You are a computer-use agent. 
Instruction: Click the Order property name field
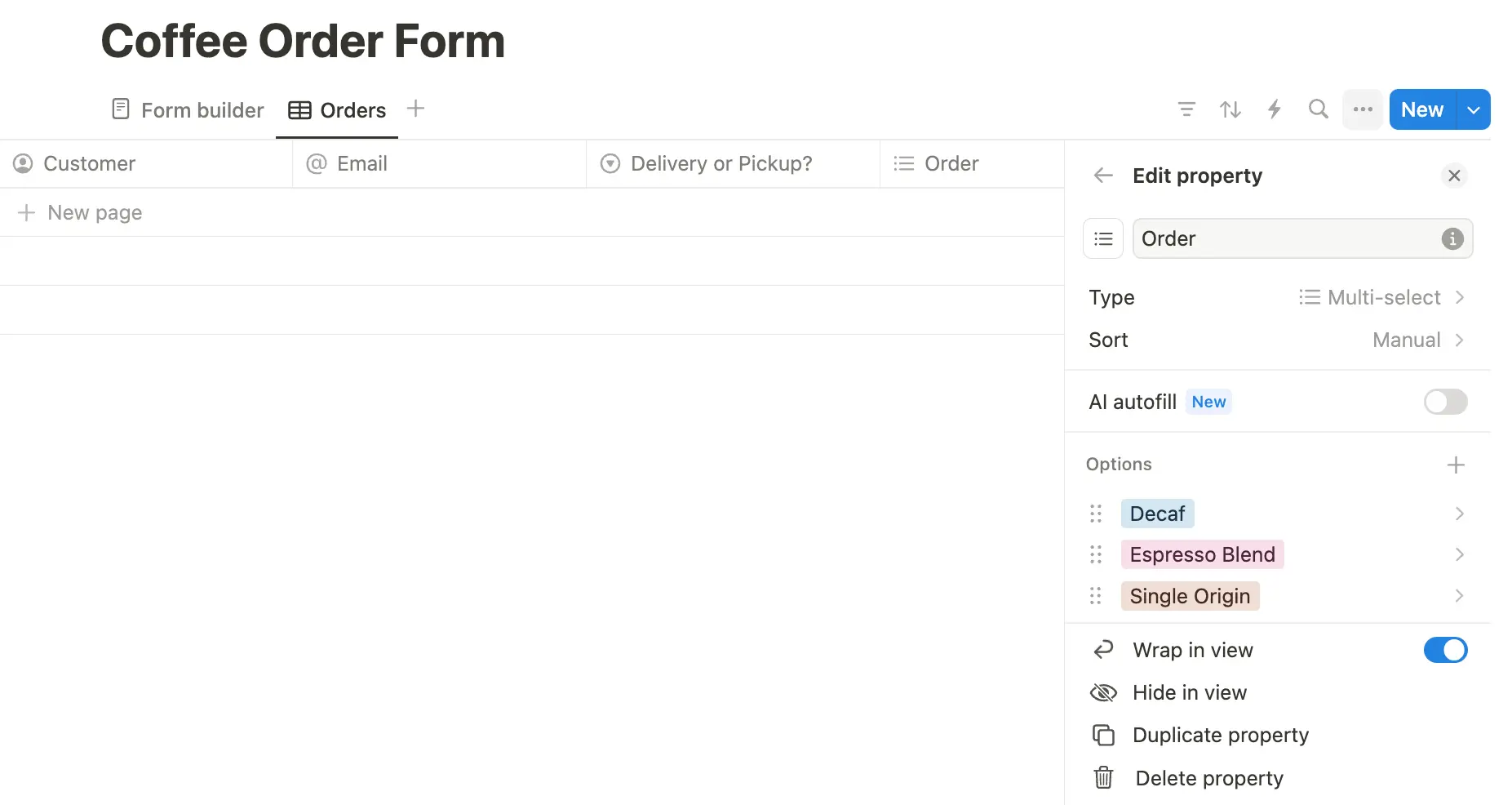[1273, 238]
